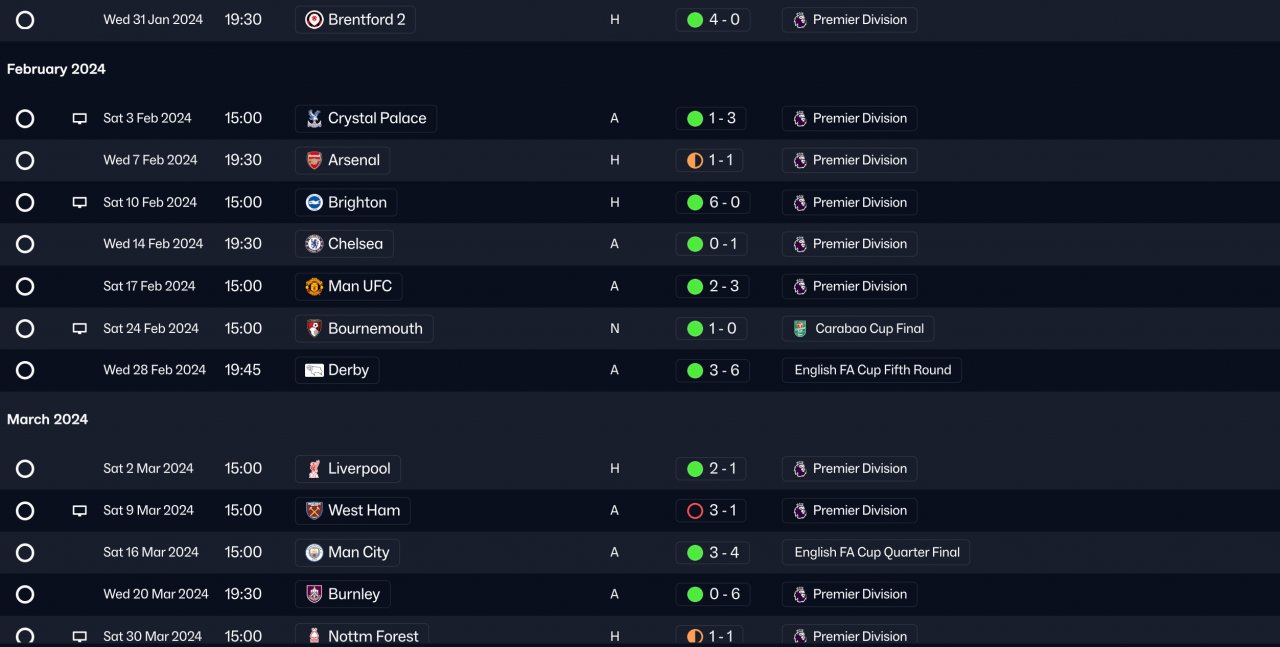Viewport: 1280px width, 647px height.
Task: Click the red loss indicator on the West Ham result
Action: (x=695, y=511)
